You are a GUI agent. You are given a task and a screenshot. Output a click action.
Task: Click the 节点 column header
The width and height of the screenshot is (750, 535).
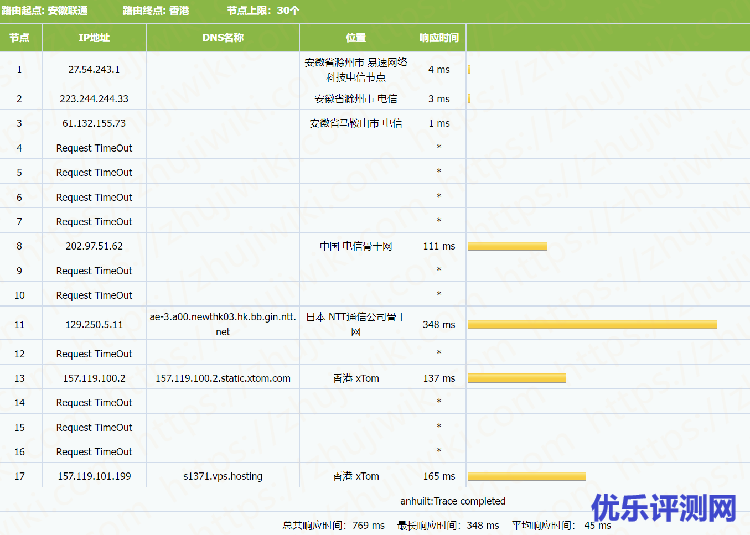click(x=19, y=38)
